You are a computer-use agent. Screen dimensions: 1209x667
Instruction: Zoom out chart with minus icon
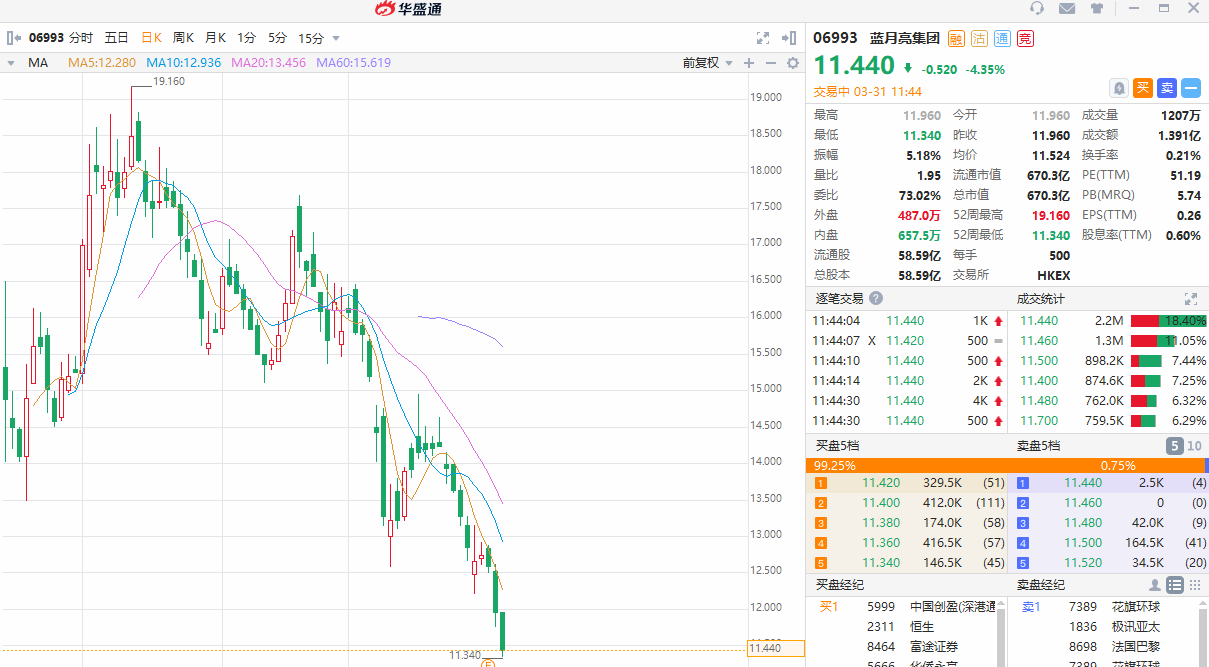[771, 63]
